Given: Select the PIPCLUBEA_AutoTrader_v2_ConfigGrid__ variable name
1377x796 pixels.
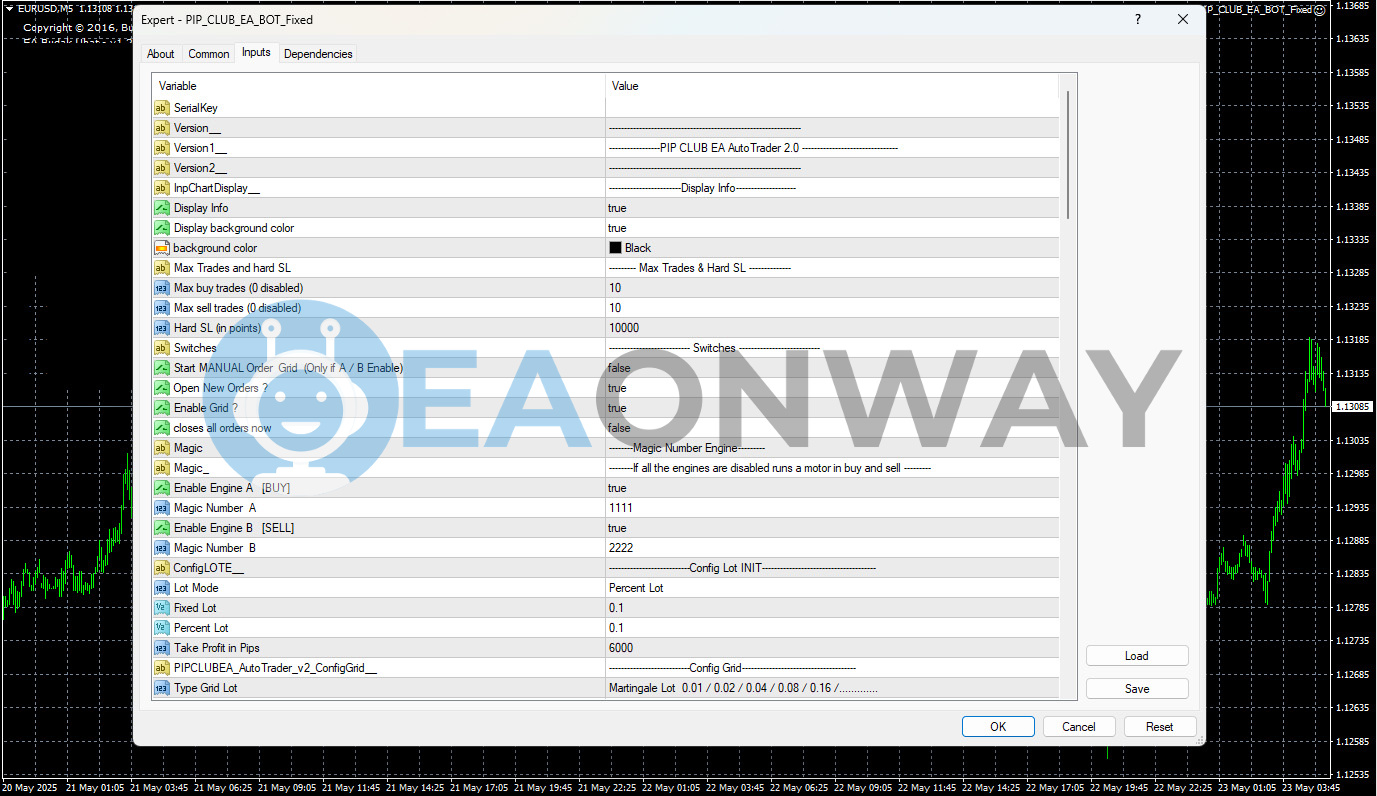Looking at the screenshot, I should point(275,668).
